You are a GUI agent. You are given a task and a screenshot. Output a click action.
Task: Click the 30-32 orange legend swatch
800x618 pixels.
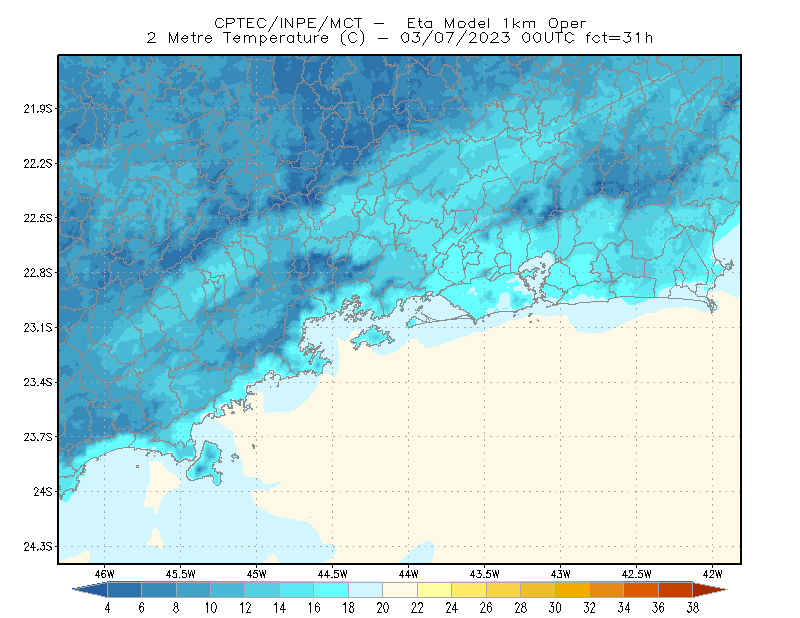pyautogui.click(x=572, y=590)
